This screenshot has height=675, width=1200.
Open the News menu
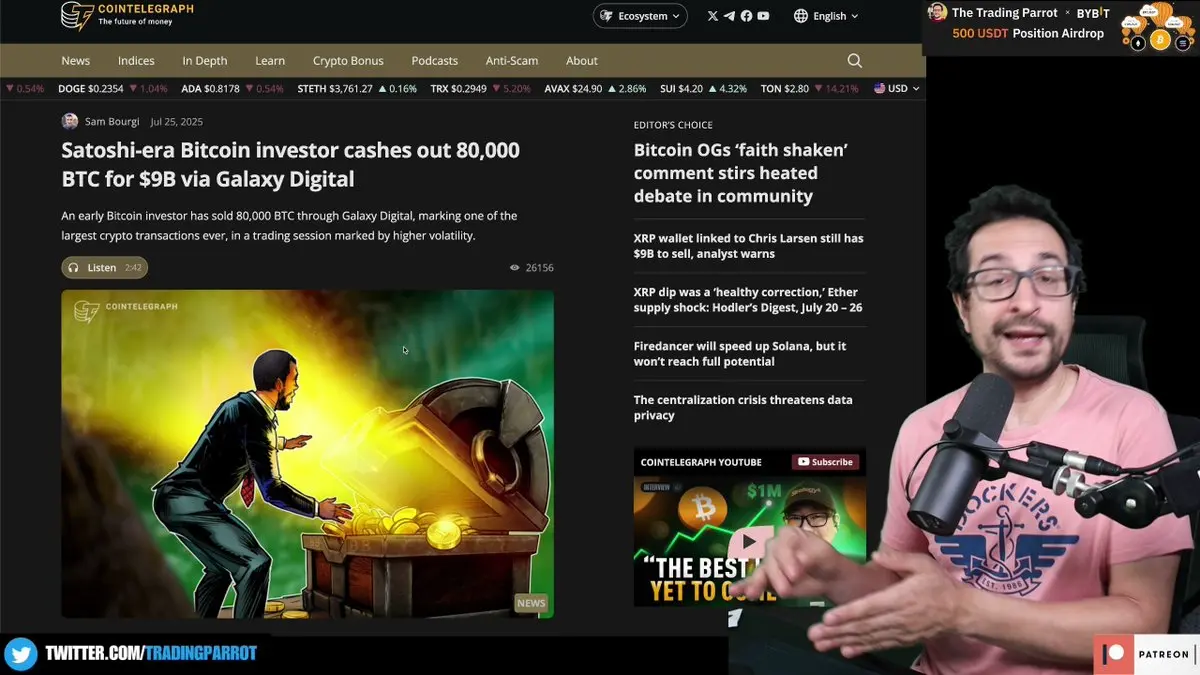click(x=76, y=61)
